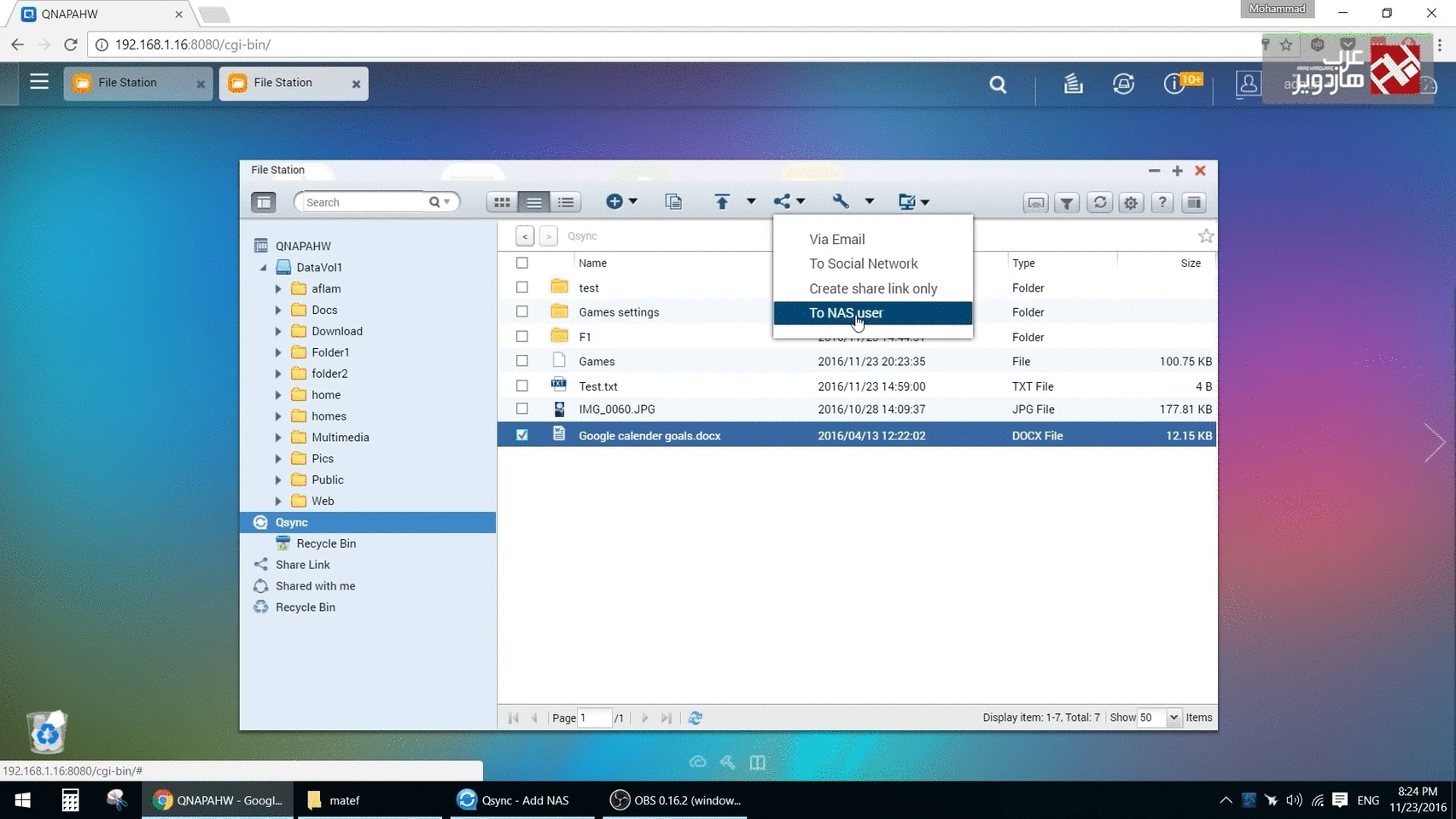The height and width of the screenshot is (819, 1456).
Task: Click the Share toolbar icon
Action: point(782,201)
